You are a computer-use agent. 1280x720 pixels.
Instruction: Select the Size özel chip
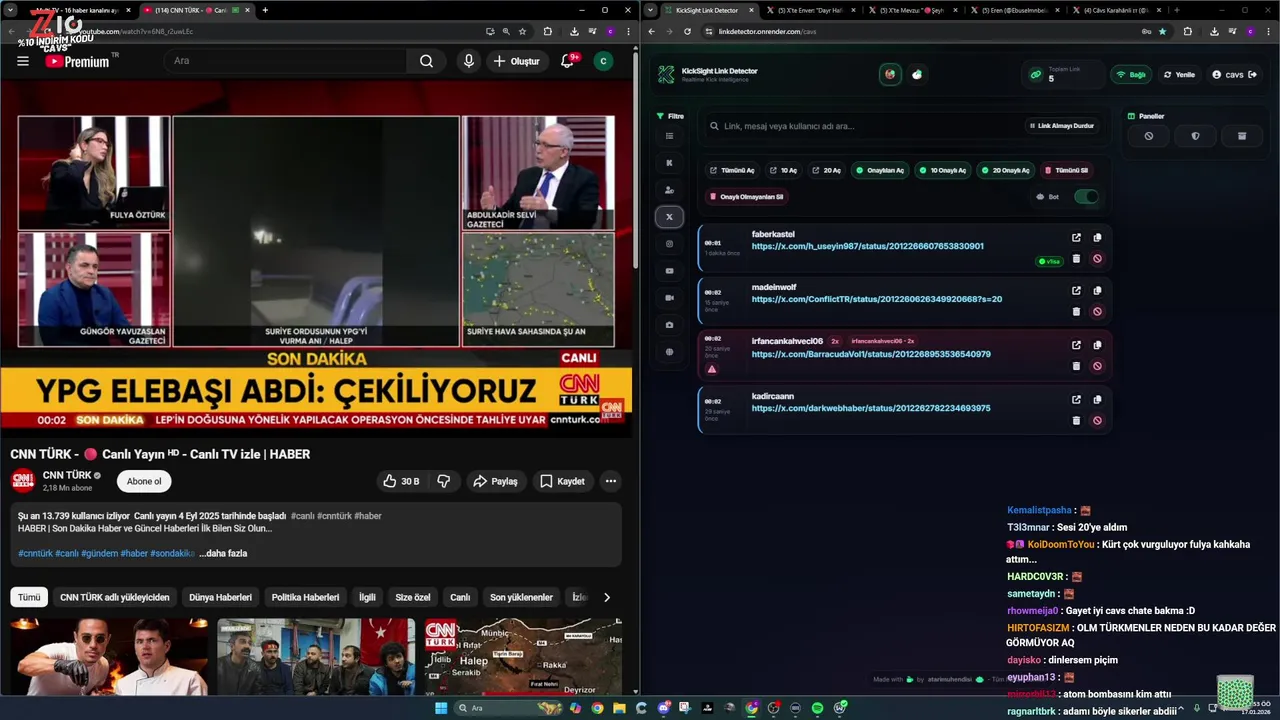412,597
